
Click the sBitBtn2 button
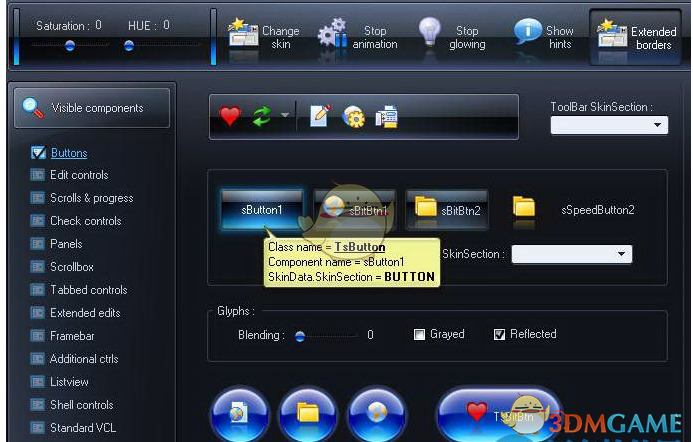447,209
